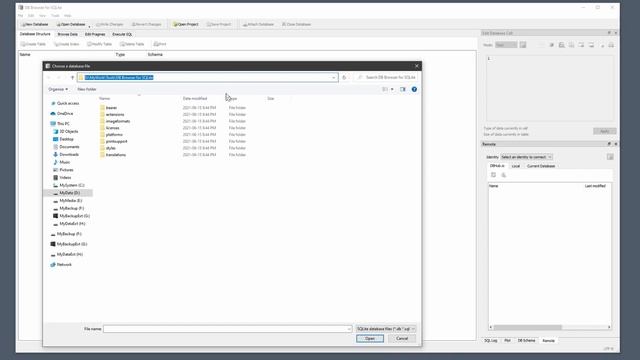Screen dimensions: 640x360
Task: Click the Apply button in Edit Cell
Action: click(x=604, y=131)
